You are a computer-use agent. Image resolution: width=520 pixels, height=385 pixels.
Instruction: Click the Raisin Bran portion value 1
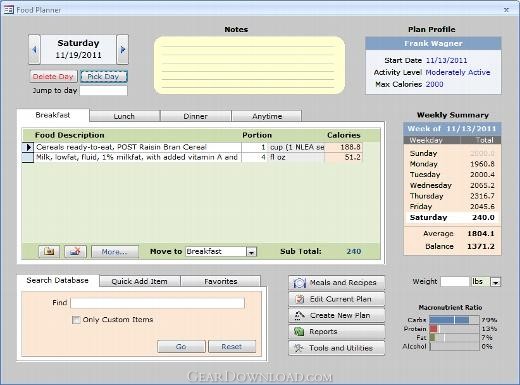[254, 147]
